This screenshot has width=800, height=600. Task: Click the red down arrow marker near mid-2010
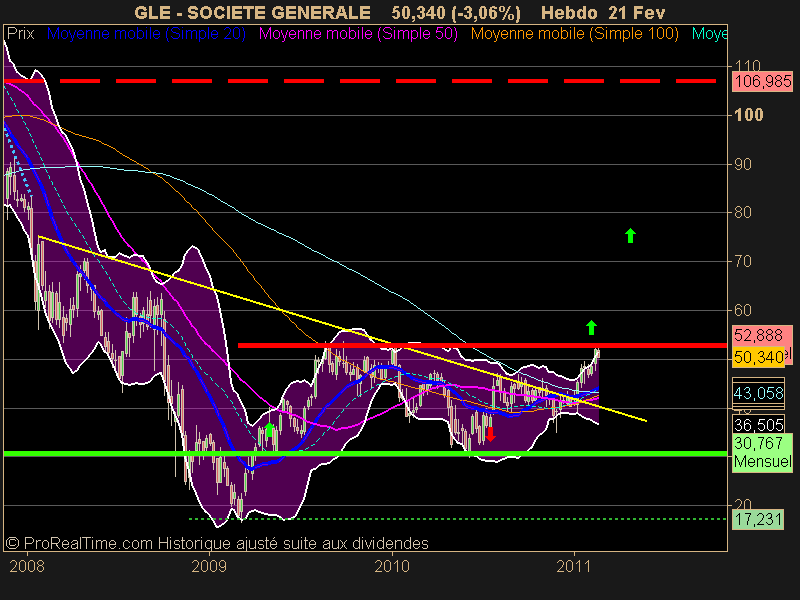(490, 434)
